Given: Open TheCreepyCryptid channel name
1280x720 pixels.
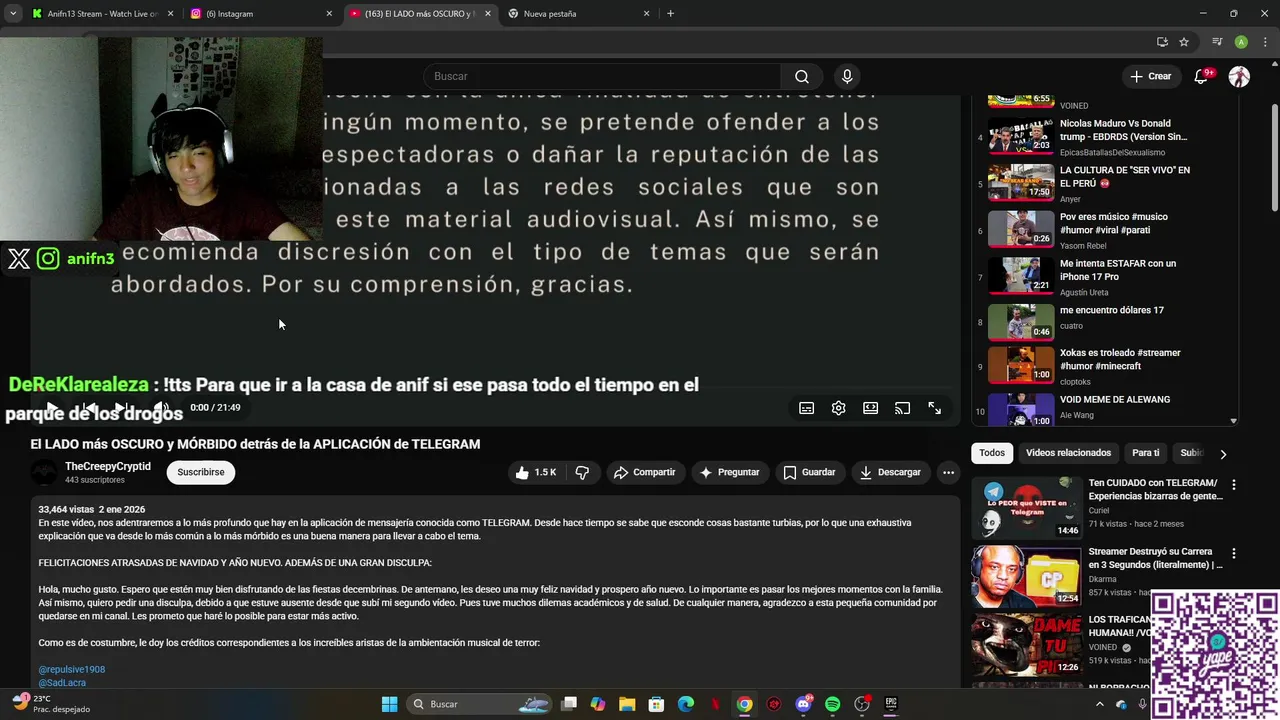Looking at the screenshot, I should pos(108,466).
